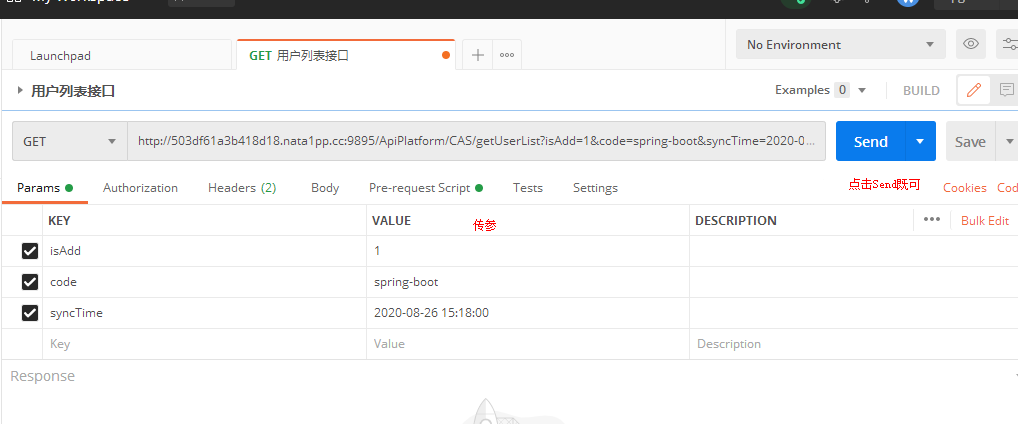This screenshot has width=1018, height=424.
Task: Select the GET 用户列表接口 tab
Action: (345, 55)
